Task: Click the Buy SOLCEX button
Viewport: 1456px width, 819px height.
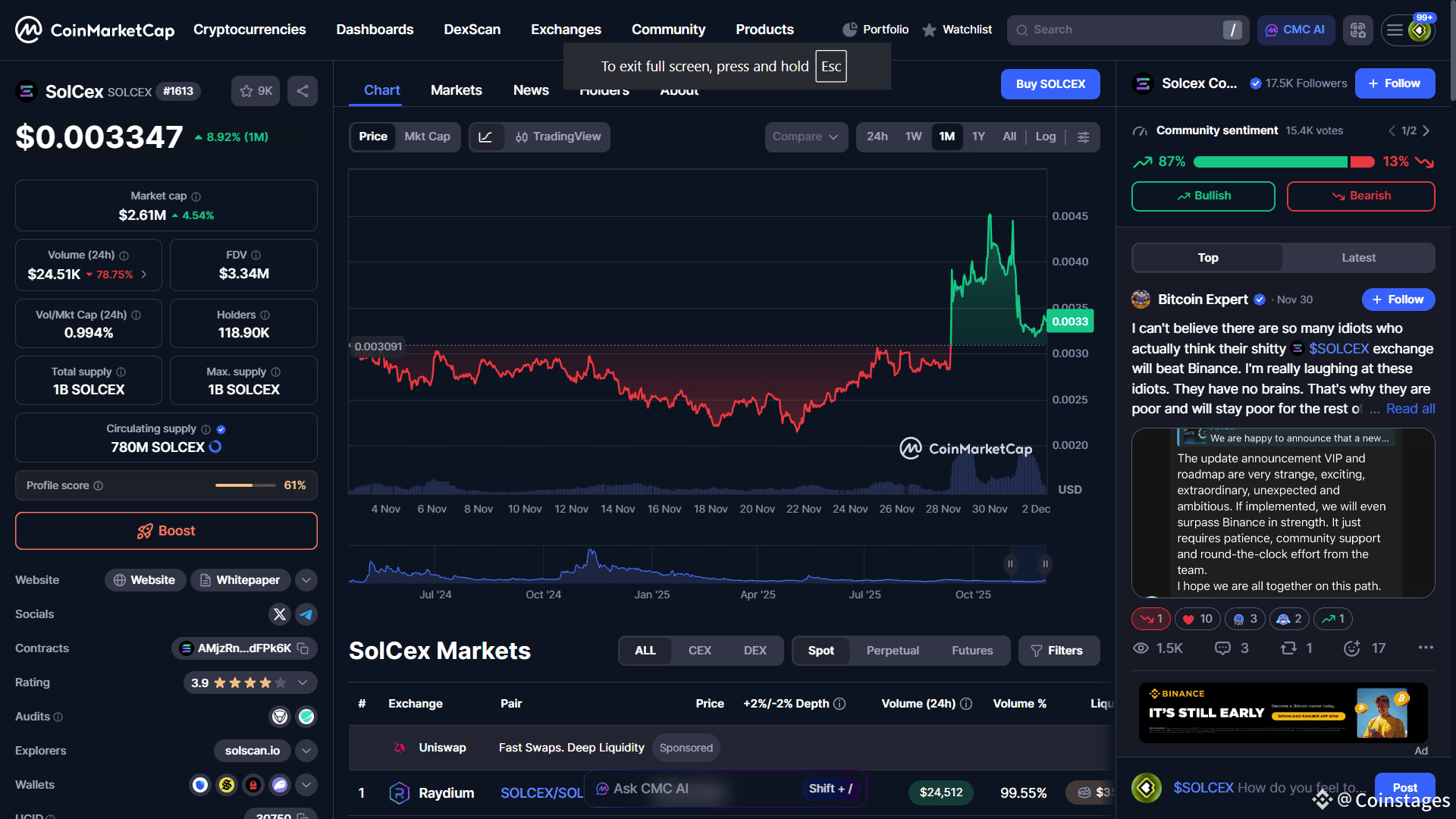Action: click(x=1050, y=84)
